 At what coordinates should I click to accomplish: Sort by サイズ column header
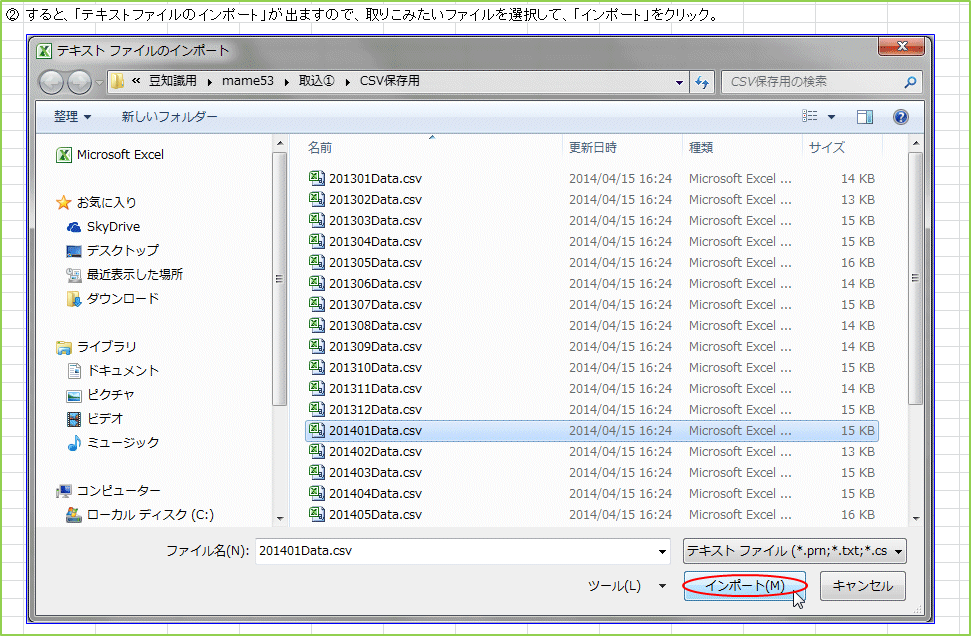coord(827,147)
